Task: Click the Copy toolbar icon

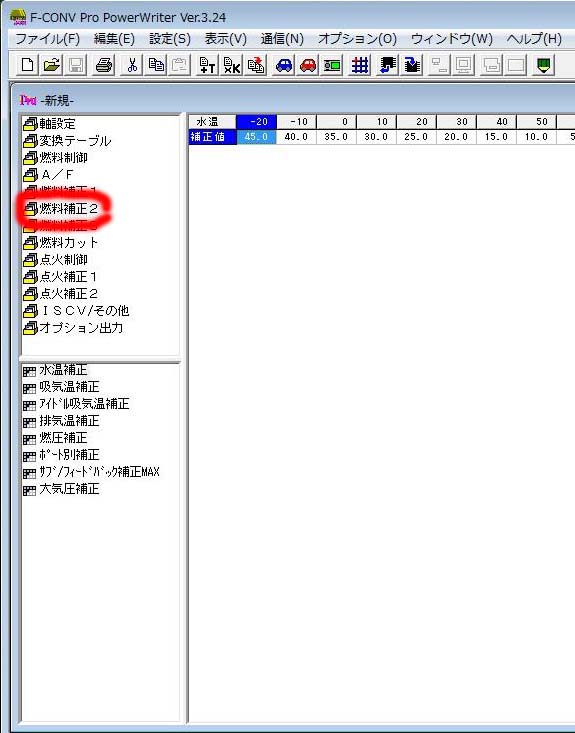Action: (x=156, y=65)
